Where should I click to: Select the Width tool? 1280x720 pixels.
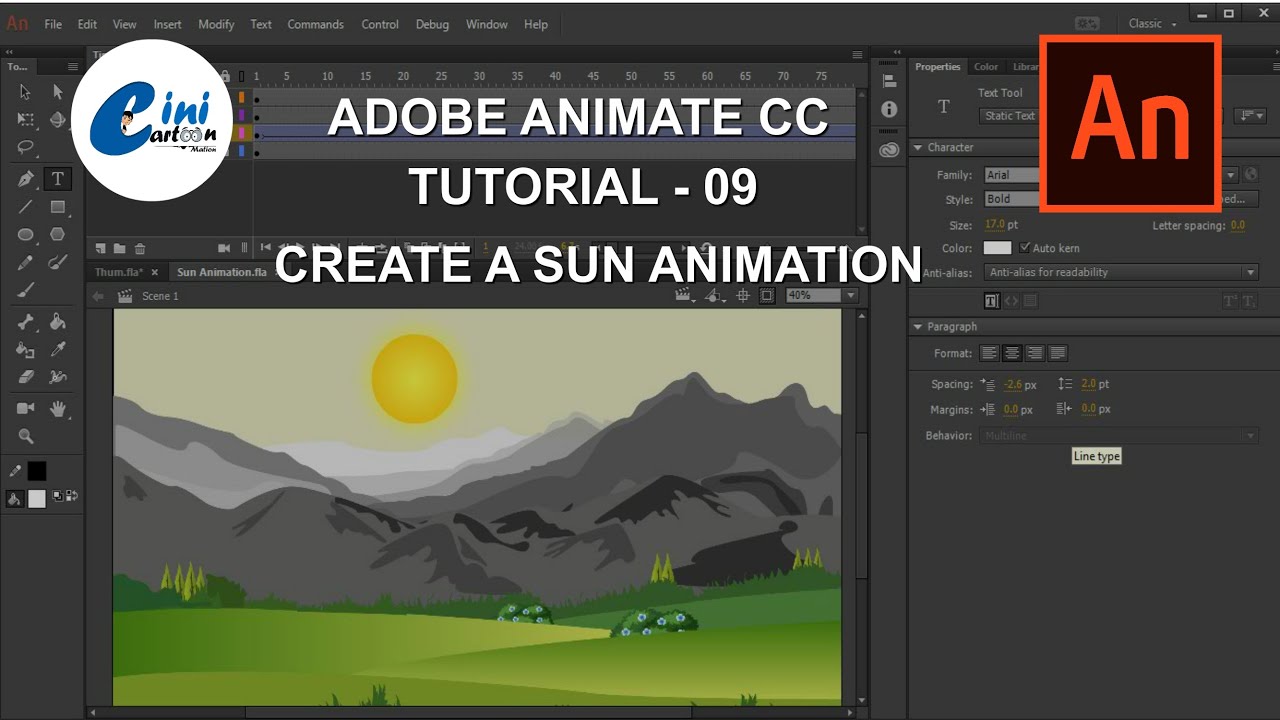[x=58, y=377]
